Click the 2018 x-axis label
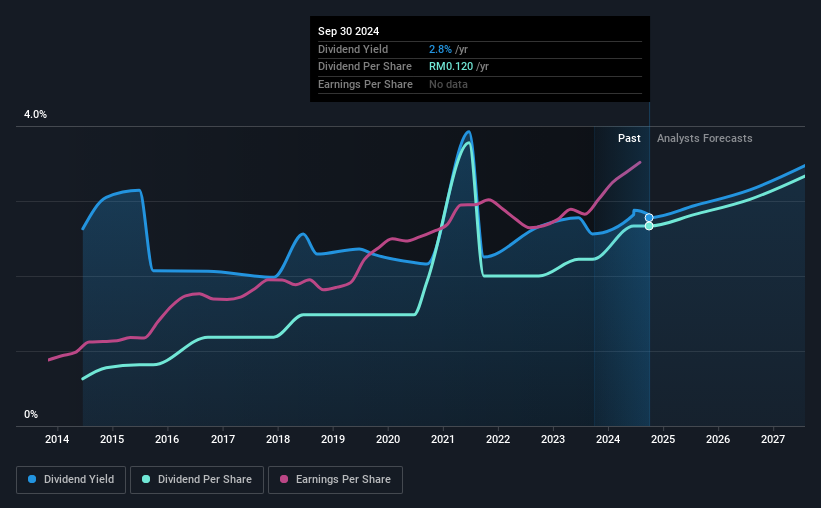 278,439
